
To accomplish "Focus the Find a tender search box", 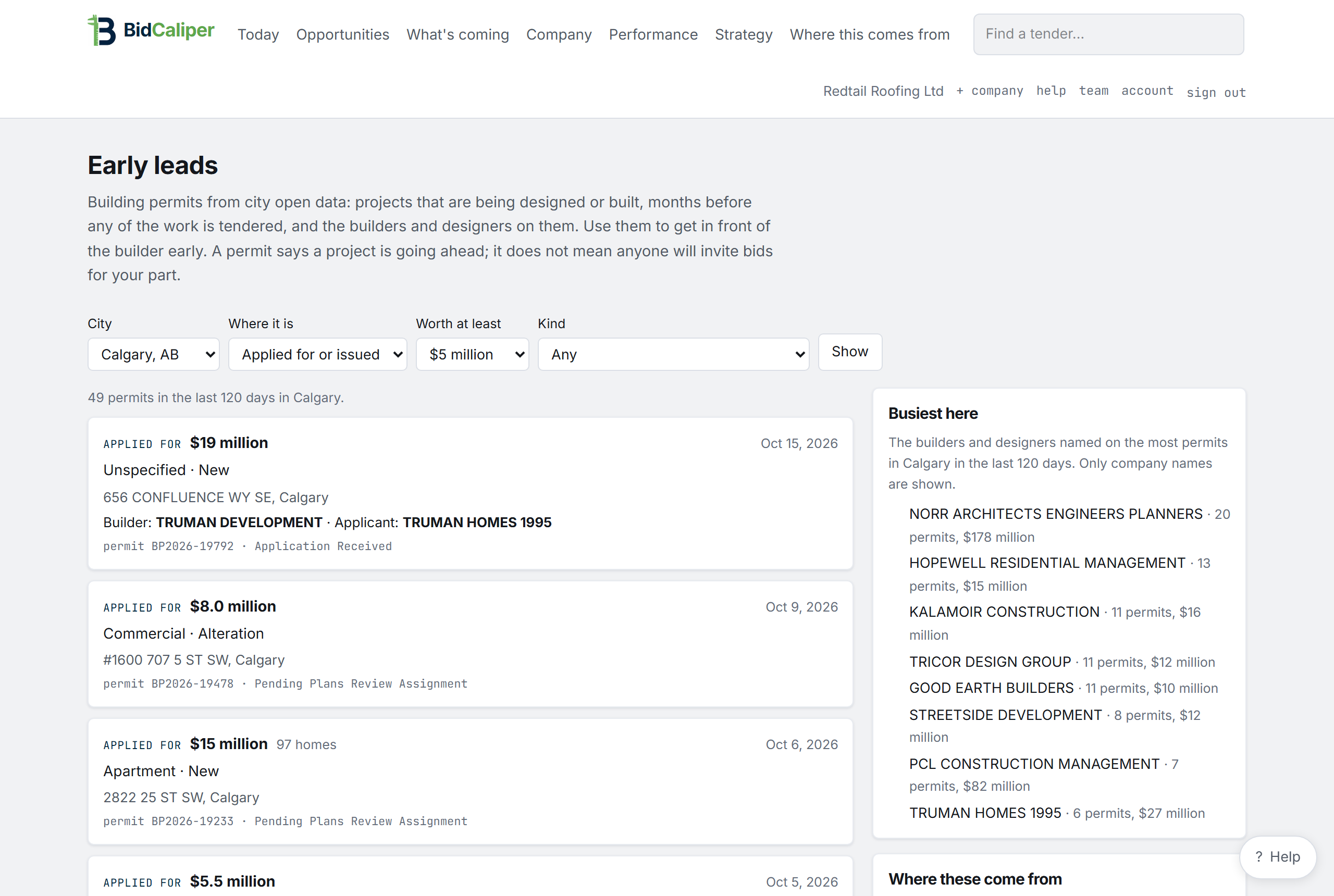I will [x=1108, y=34].
